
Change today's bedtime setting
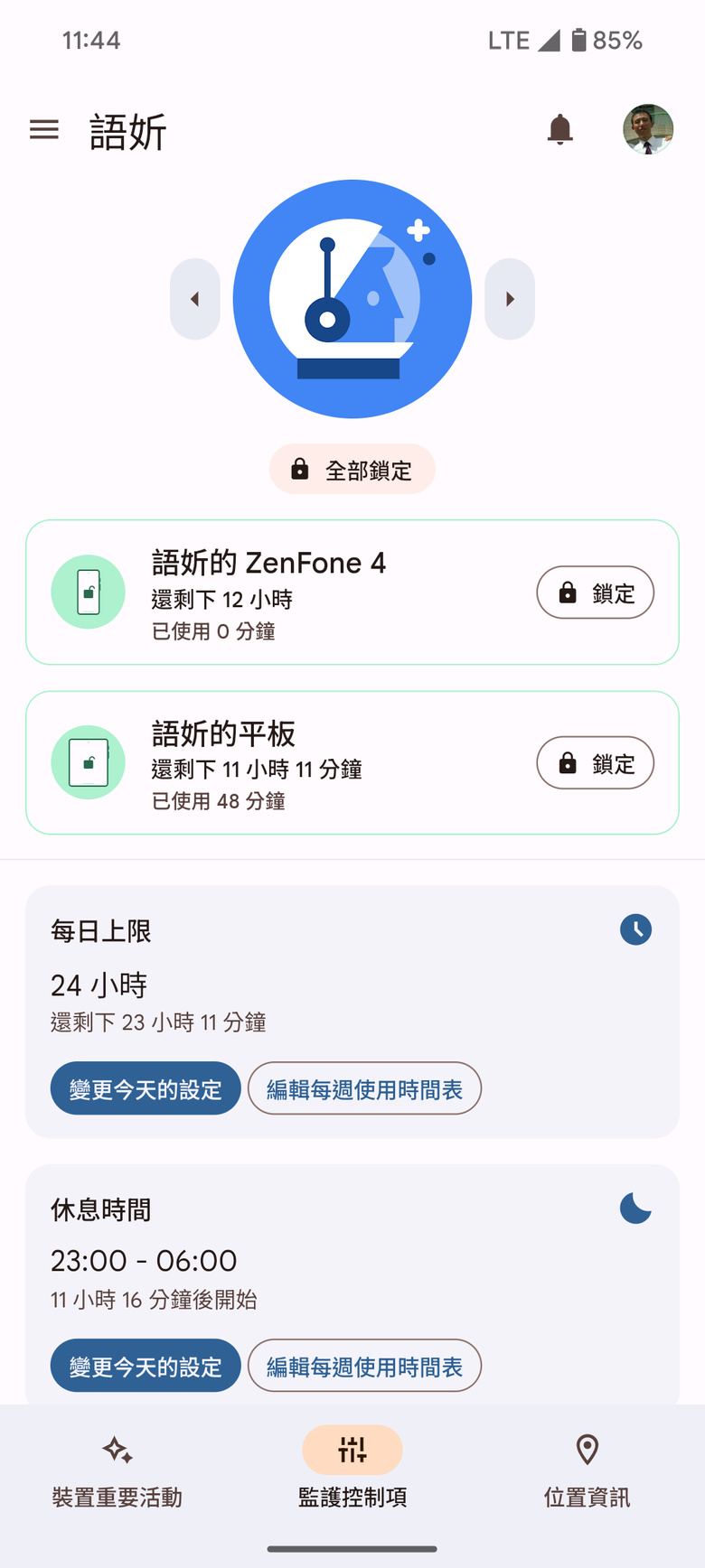(146, 1366)
